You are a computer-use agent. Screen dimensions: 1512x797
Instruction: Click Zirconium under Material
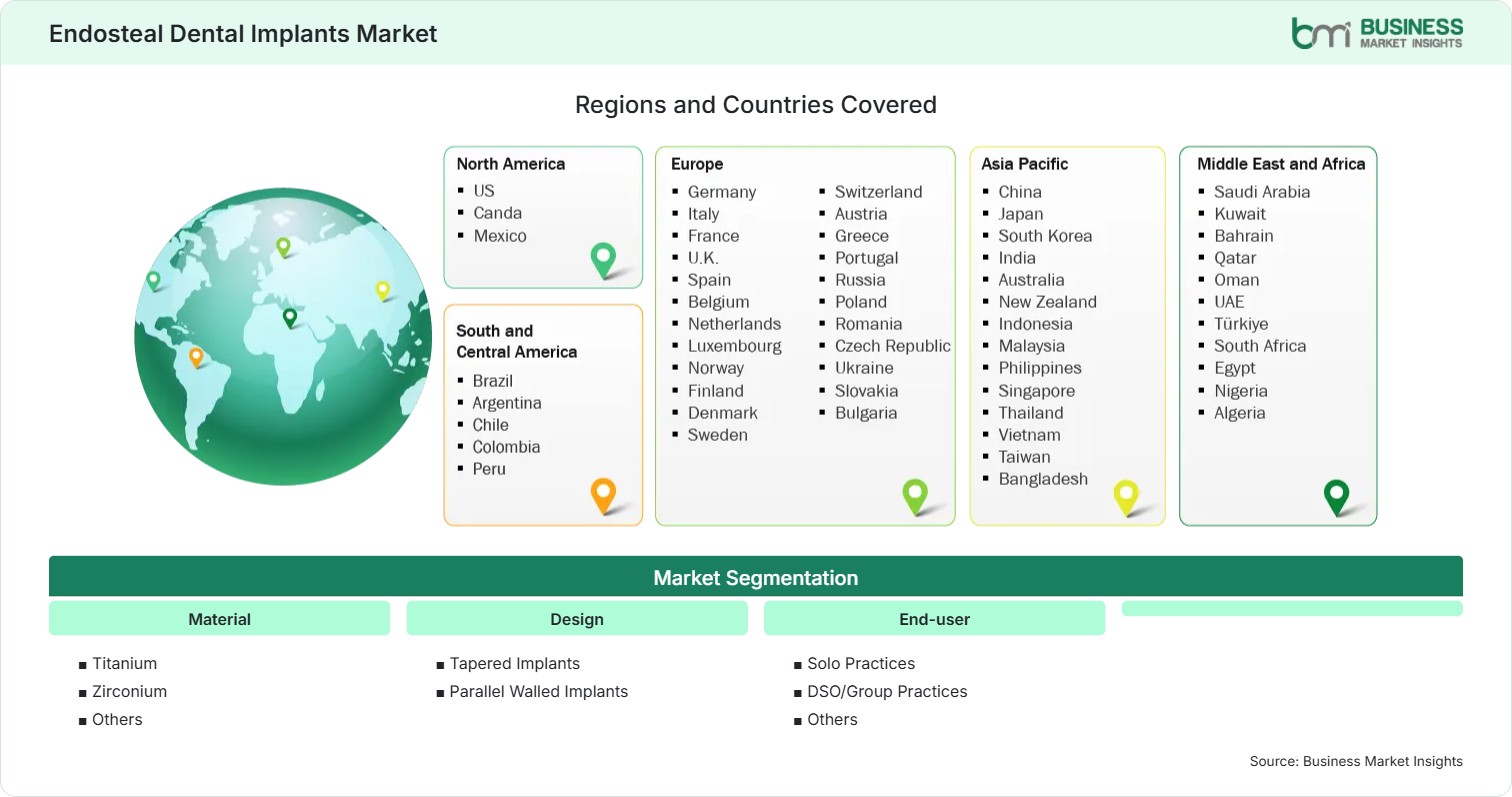pos(129,691)
